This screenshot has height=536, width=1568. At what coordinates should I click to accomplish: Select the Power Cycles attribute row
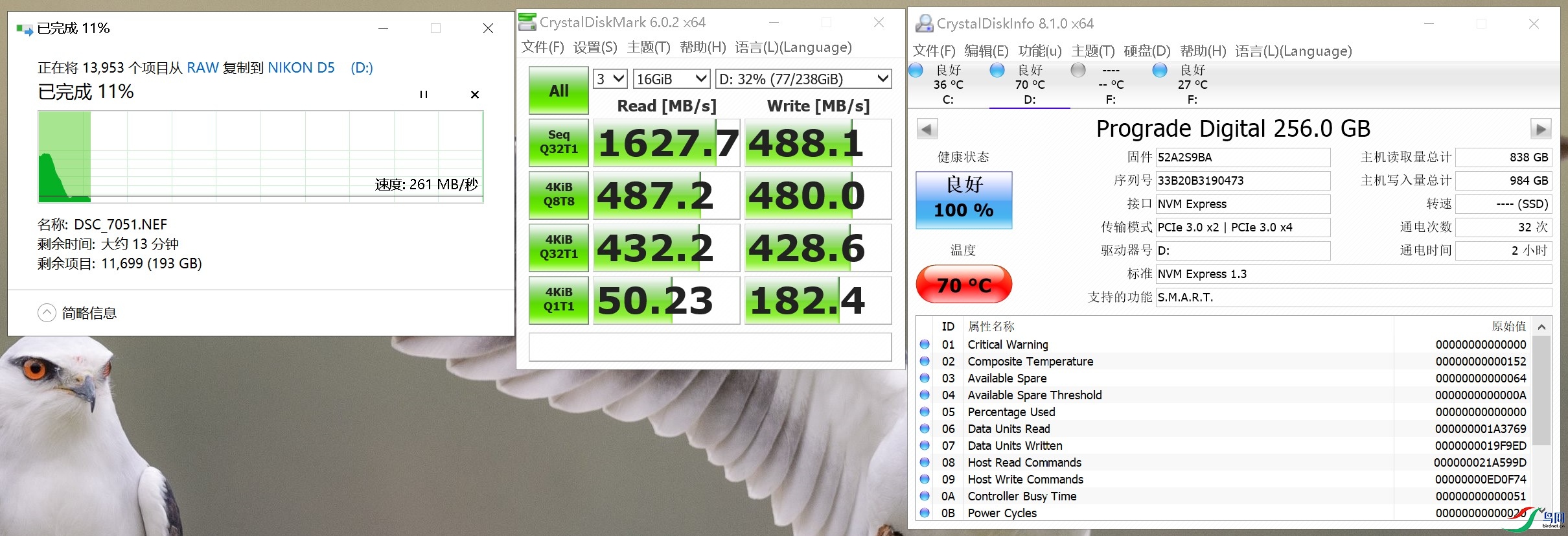[x=1225, y=513]
